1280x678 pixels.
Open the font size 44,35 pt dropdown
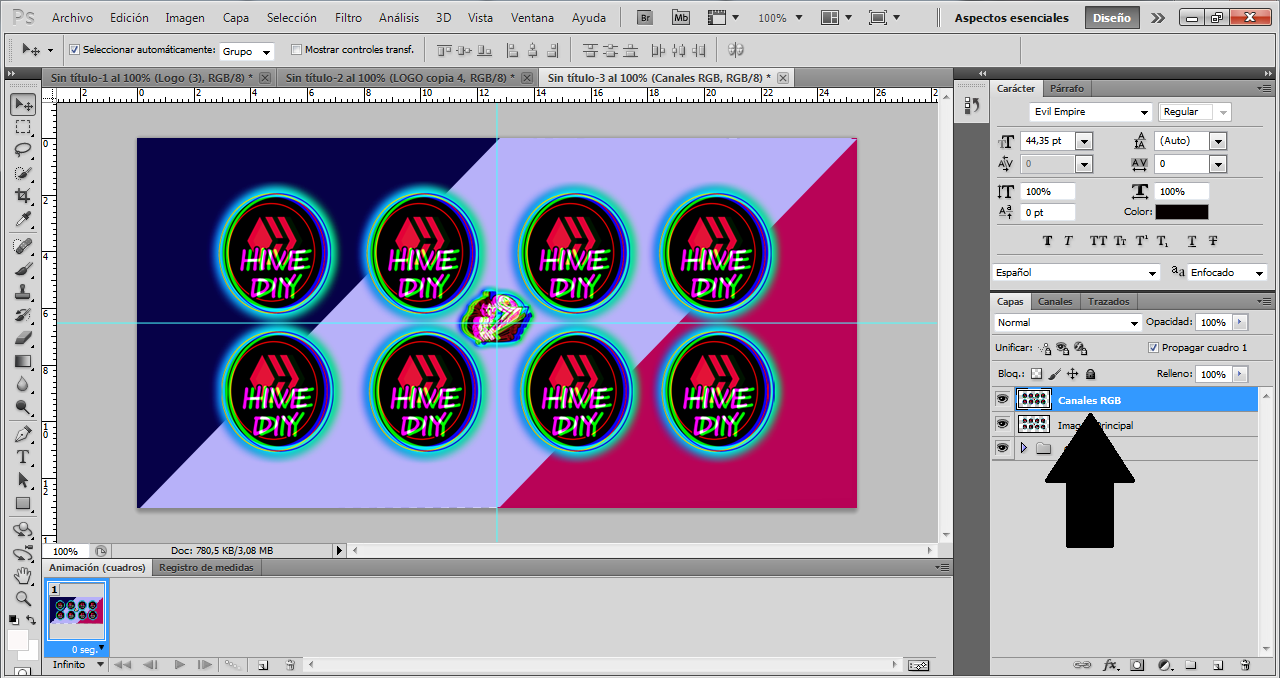click(x=1084, y=141)
